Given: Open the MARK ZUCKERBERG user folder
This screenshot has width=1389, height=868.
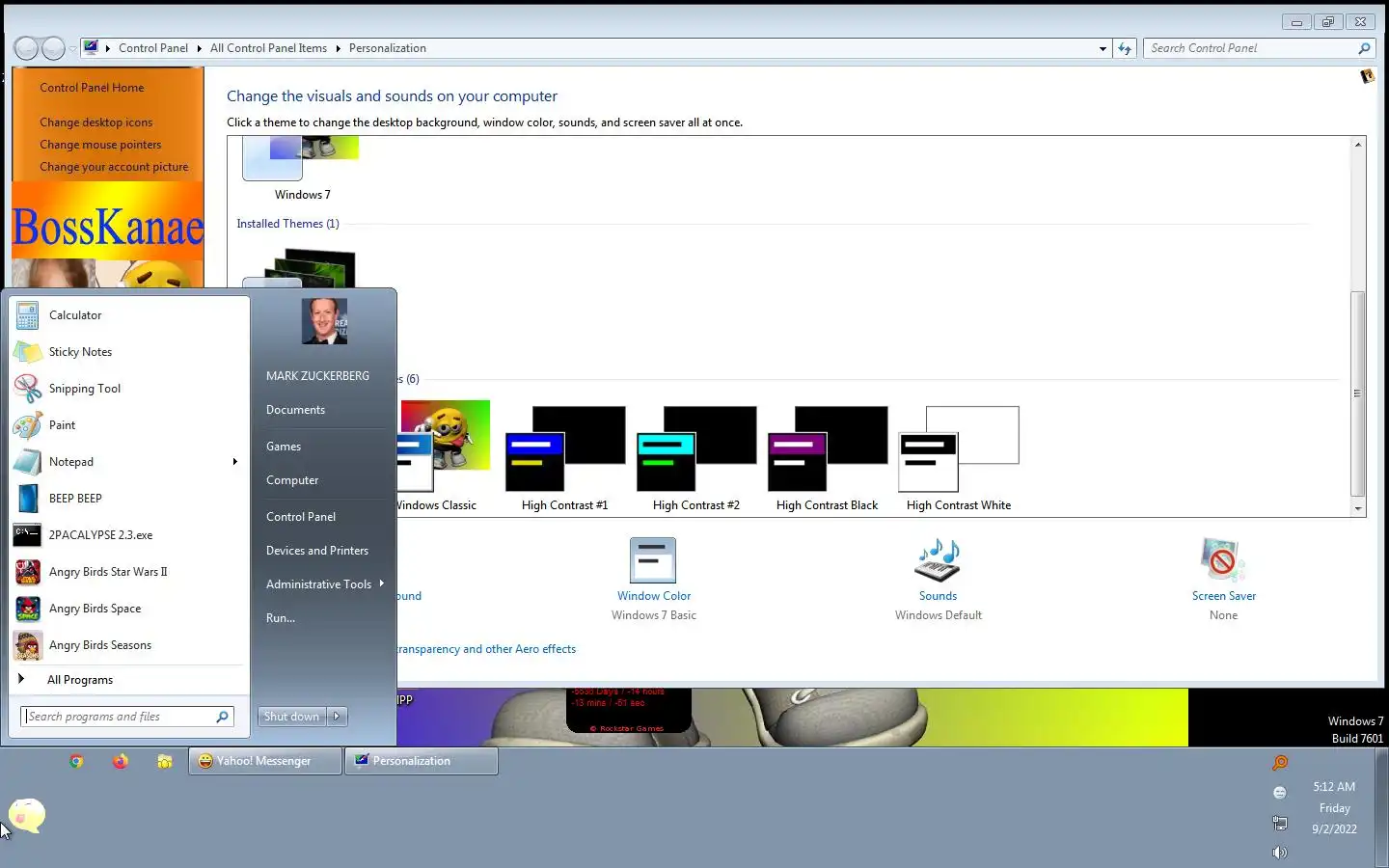Looking at the screenshot, I should [x=317, y=376].
